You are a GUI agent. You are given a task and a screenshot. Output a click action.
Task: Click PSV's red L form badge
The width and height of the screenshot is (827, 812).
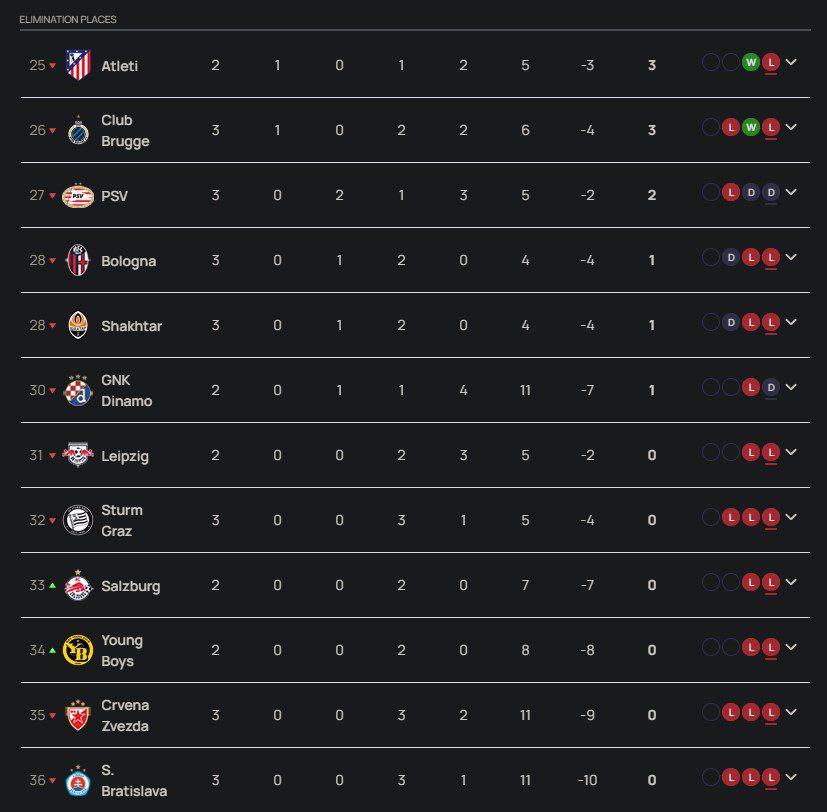click(730, 193)
